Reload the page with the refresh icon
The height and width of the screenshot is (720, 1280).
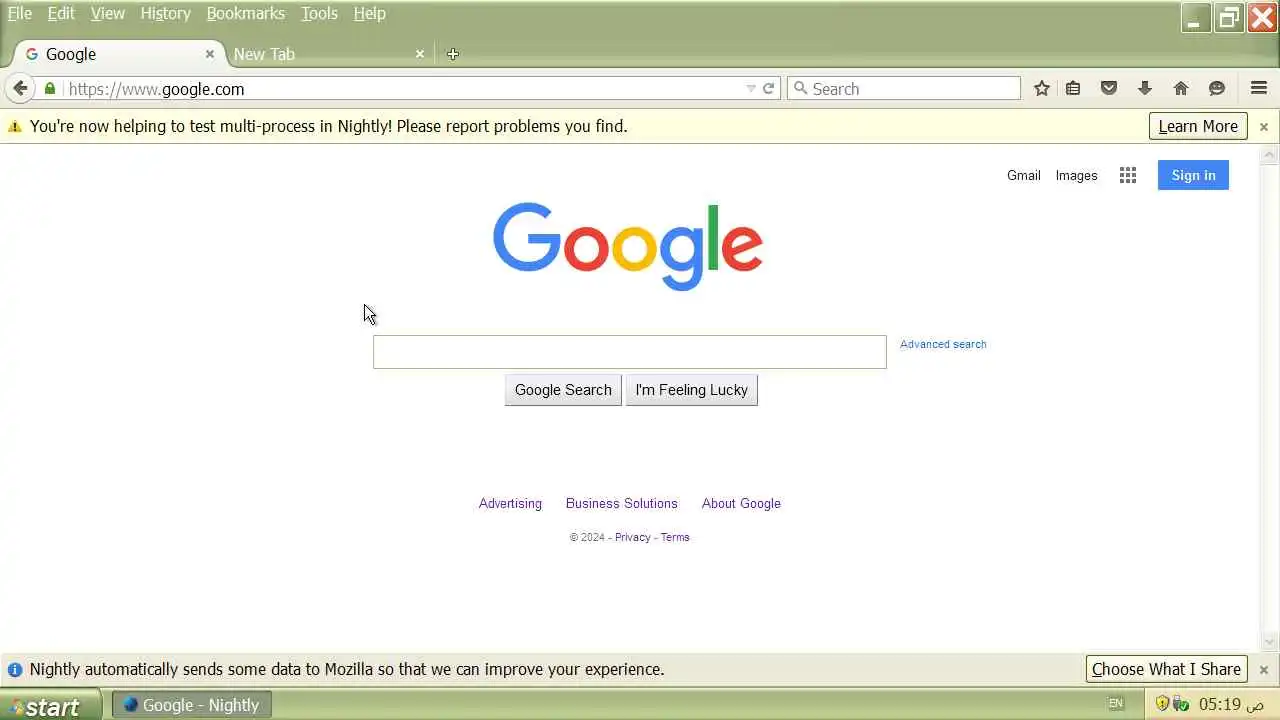coord(769,88)
